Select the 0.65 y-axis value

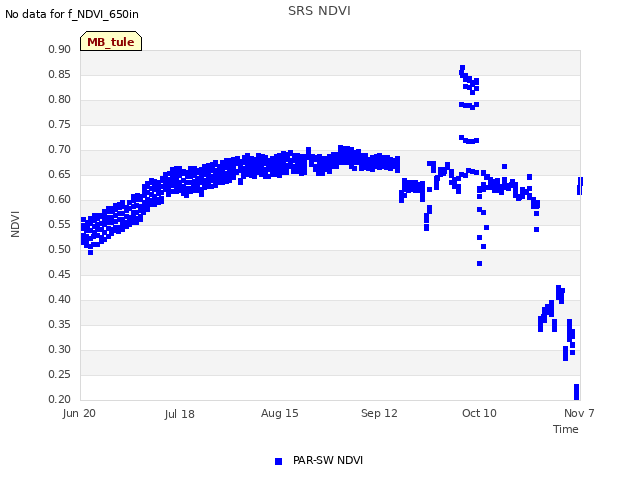pos(60,174)
